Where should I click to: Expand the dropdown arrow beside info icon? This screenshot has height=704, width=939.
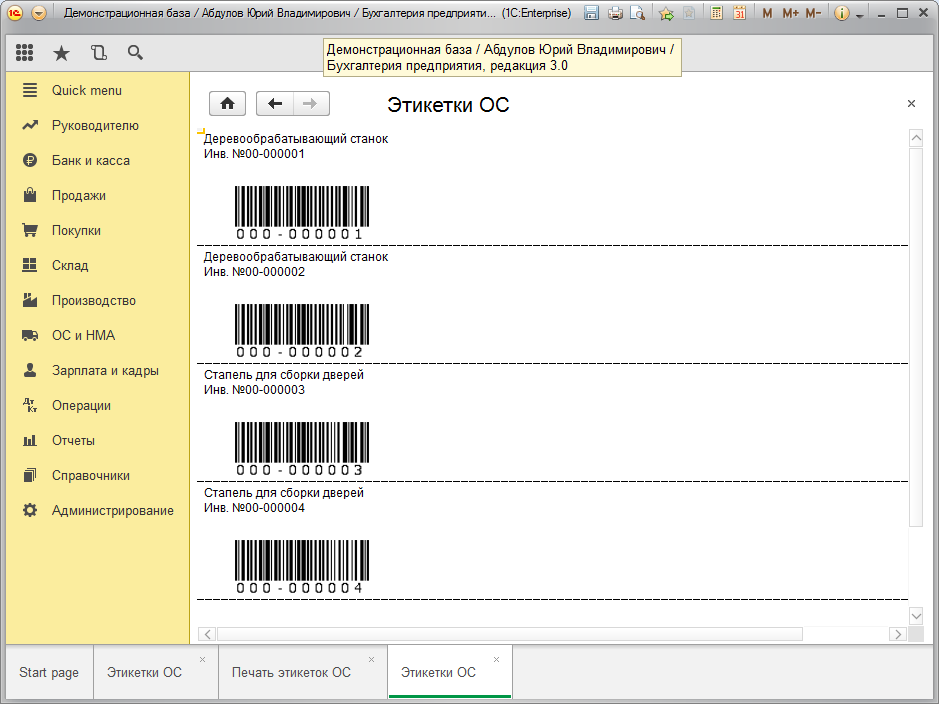coord(860,16)
